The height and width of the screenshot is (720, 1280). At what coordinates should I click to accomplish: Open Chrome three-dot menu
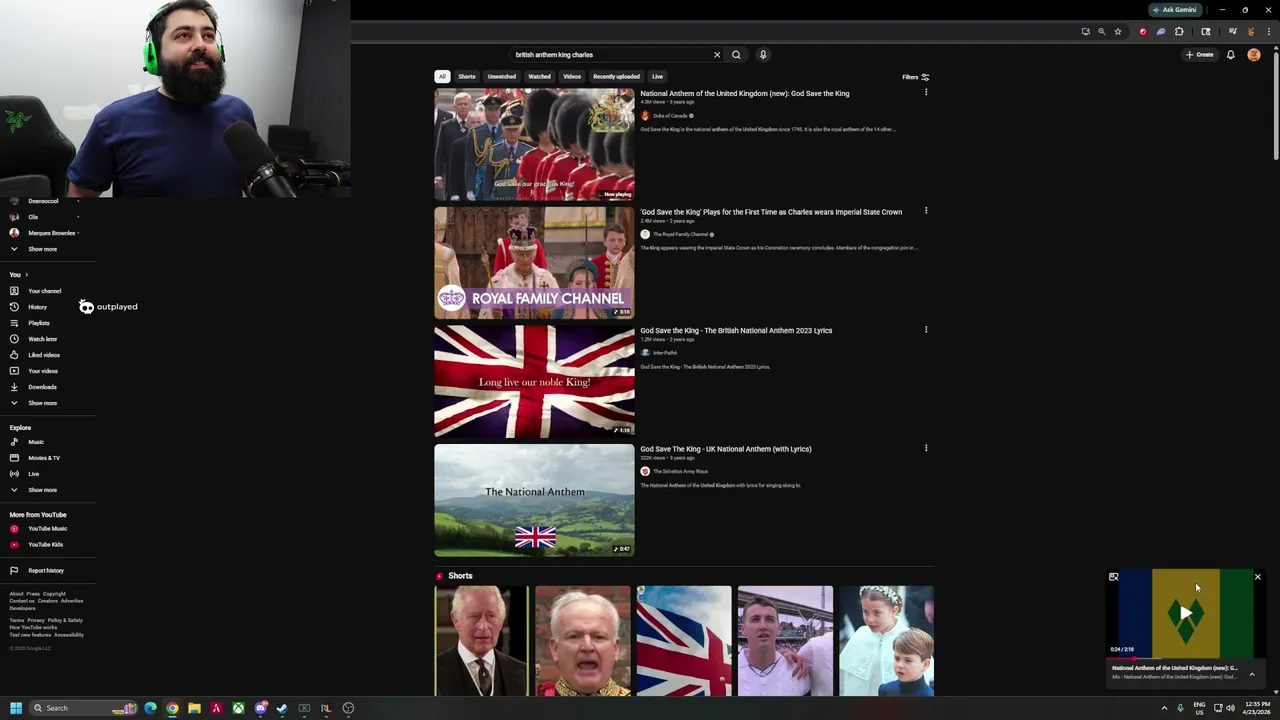(x=1267, y=31)
